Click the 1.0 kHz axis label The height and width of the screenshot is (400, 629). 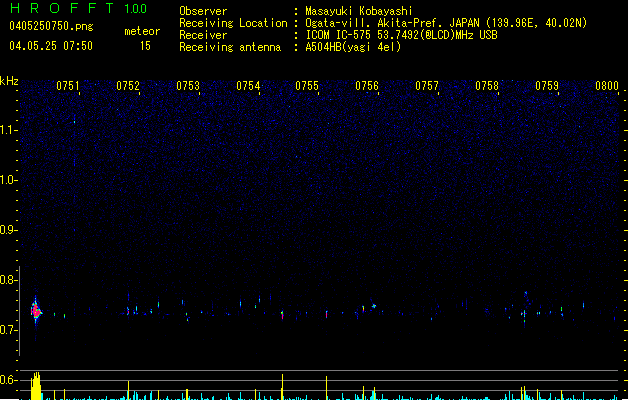click(x=9, y=180)
